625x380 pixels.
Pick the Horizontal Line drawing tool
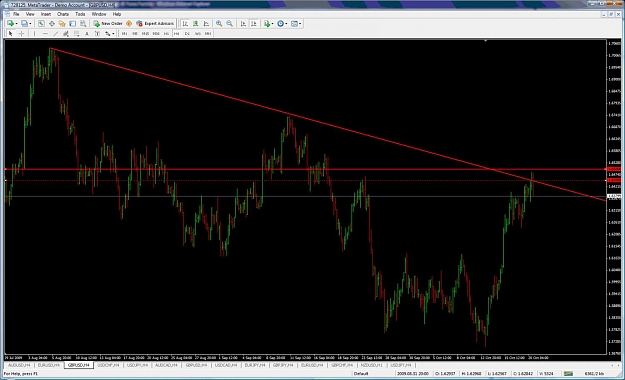point(45,33)
